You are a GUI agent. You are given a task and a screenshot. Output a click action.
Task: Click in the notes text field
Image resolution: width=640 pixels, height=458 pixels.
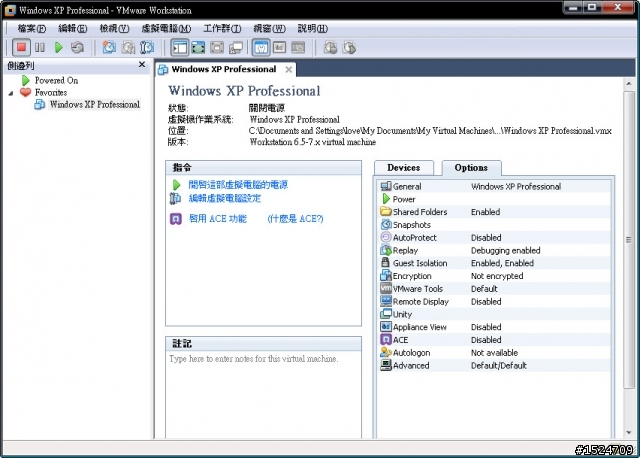tap(263, 394)
